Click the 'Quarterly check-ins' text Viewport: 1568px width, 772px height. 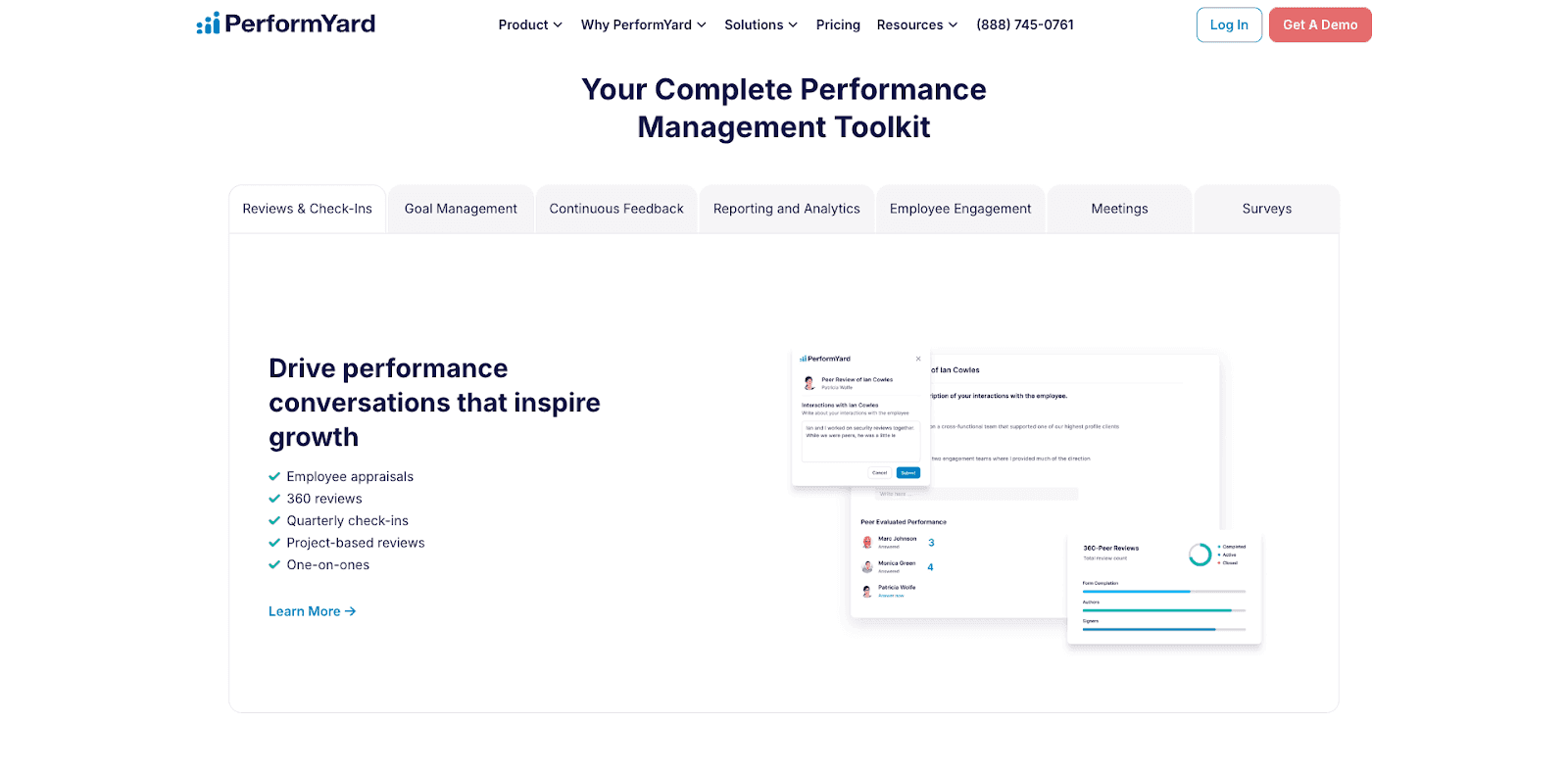pos(348,521)
